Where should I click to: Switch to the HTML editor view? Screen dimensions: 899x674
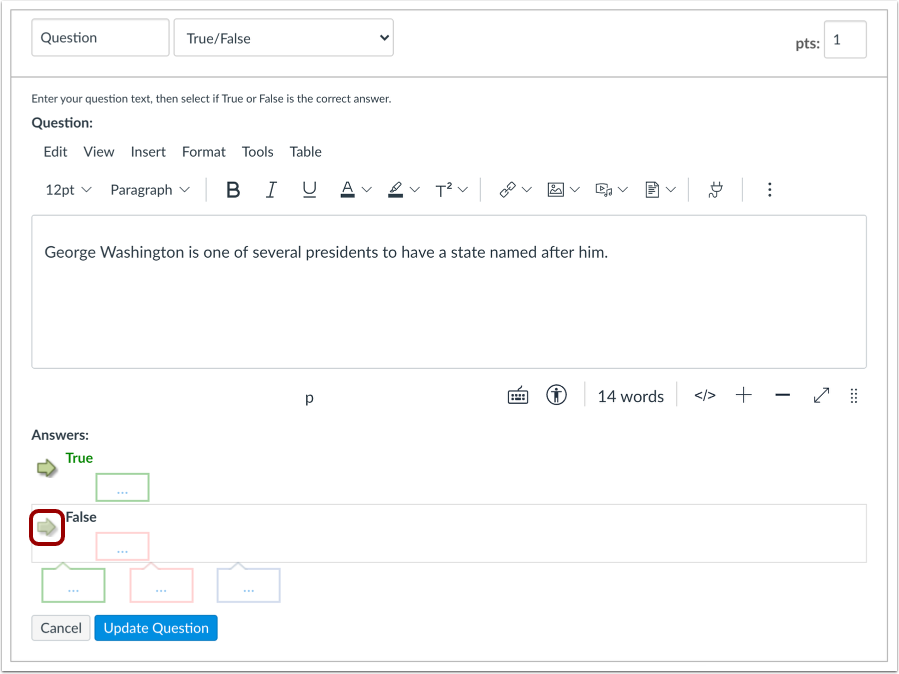click(x=705, y=395)
